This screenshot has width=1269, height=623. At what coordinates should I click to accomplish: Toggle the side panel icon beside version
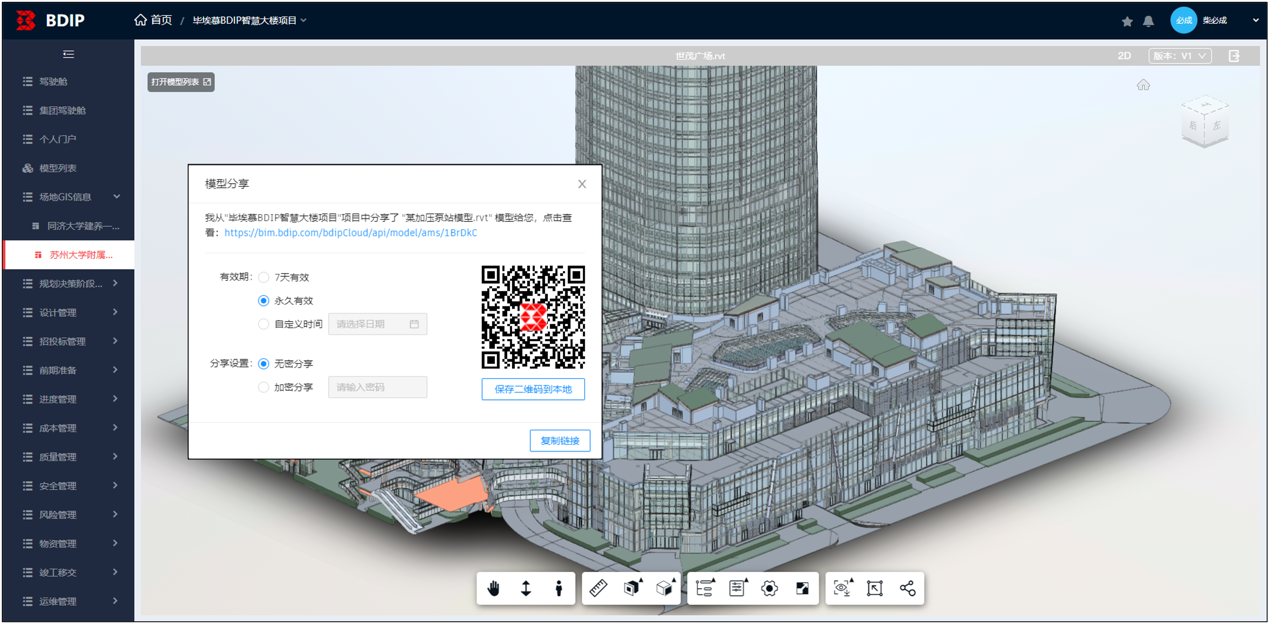point(1234,56)
